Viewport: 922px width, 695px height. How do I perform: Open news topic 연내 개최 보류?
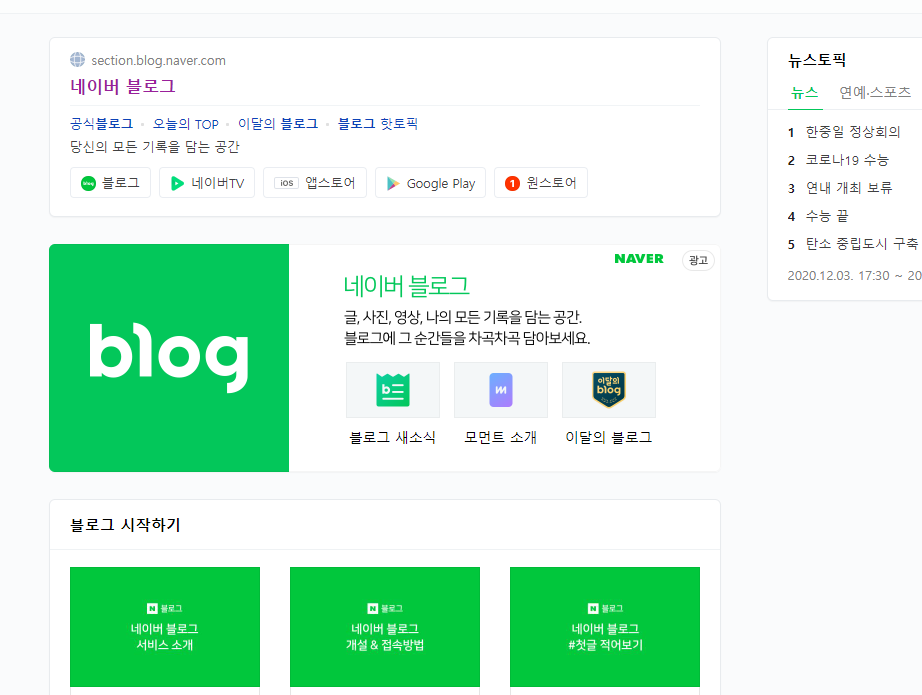(849, 188)
